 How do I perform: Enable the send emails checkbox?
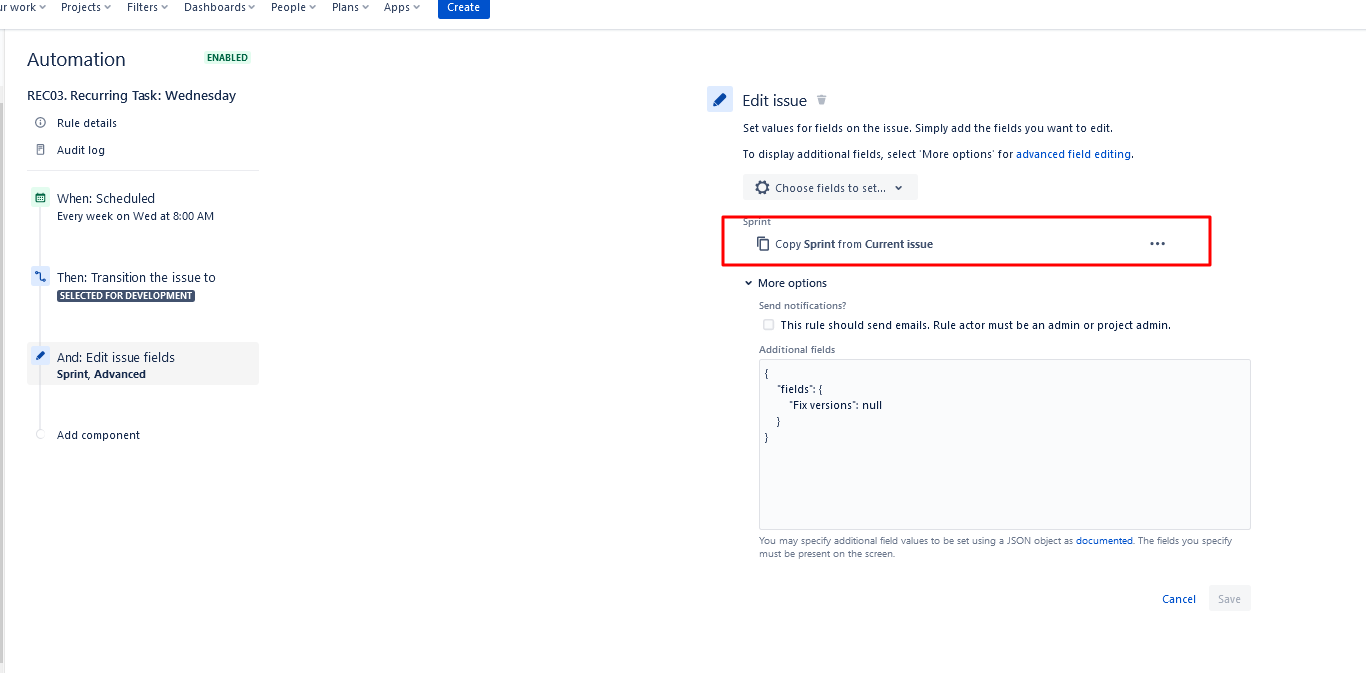[x=768, y=325]
